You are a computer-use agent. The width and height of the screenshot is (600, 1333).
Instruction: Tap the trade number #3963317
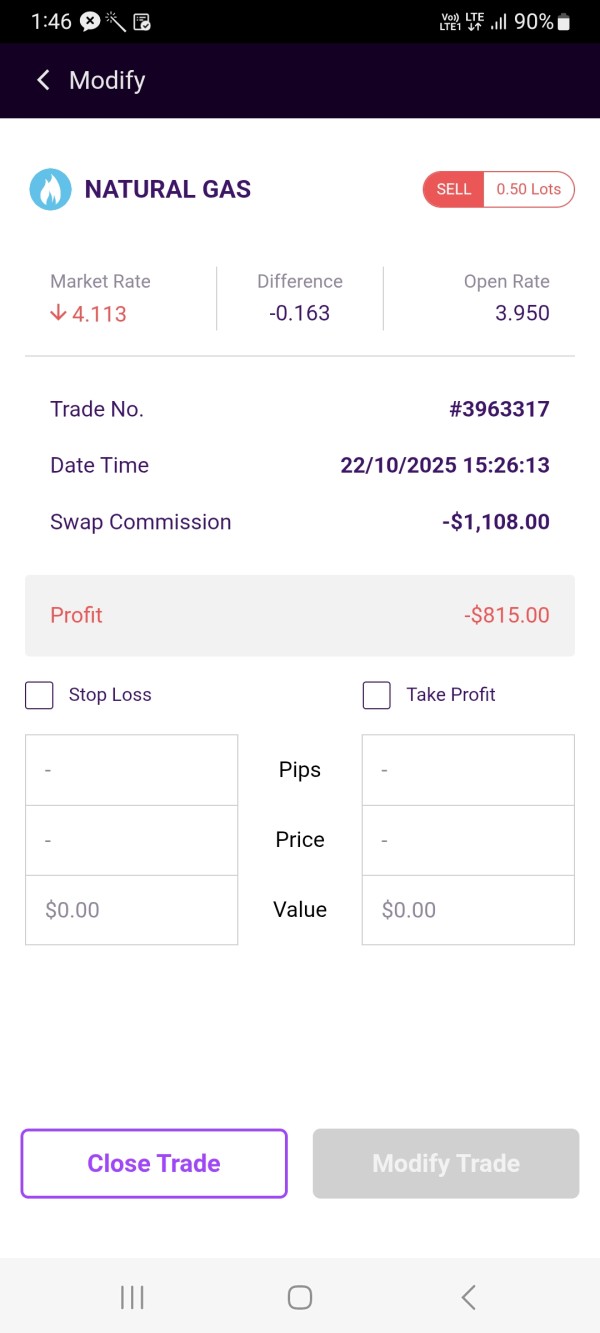coord(499,409)
